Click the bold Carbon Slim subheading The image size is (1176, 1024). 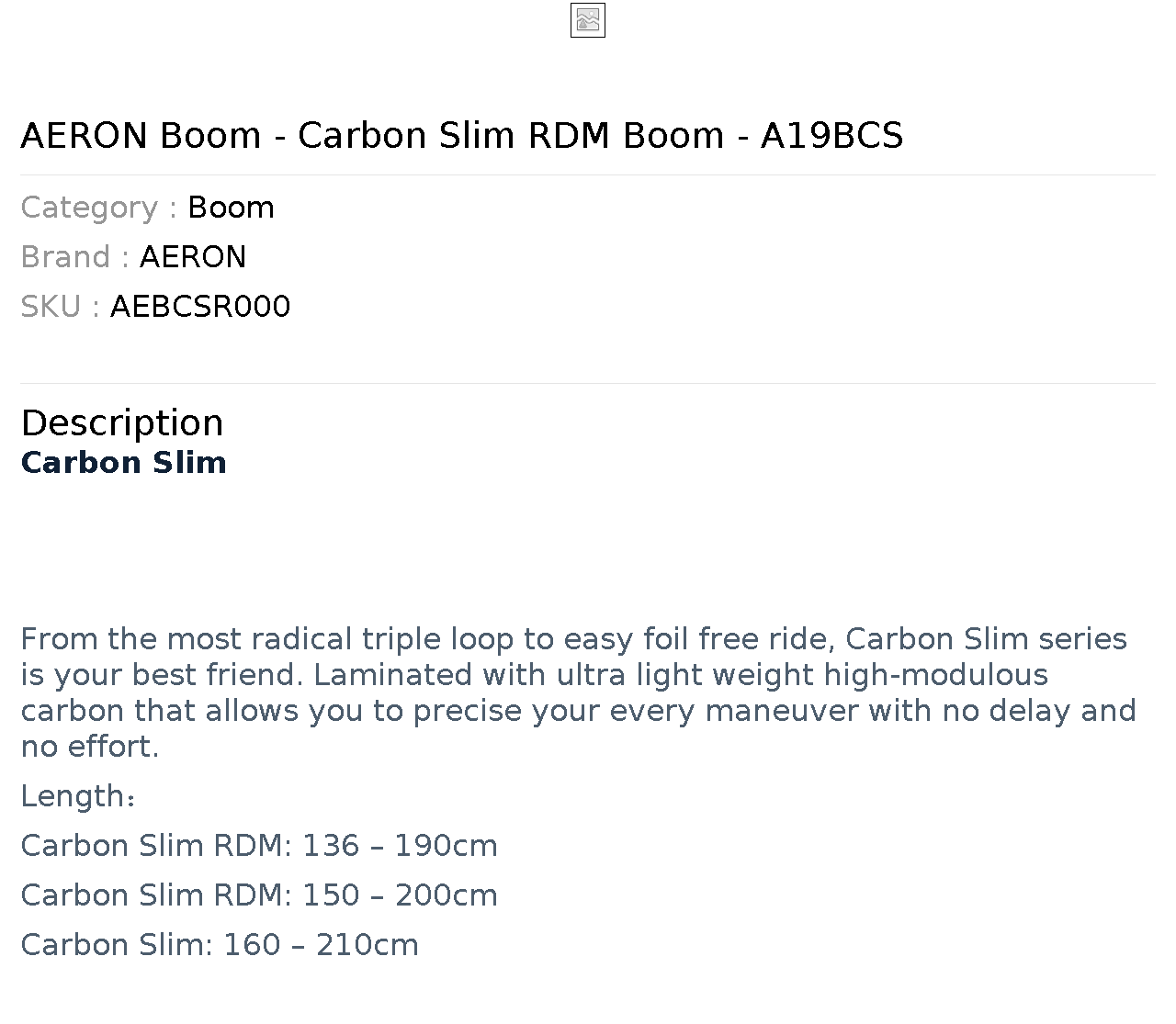(x=123, y=462)
